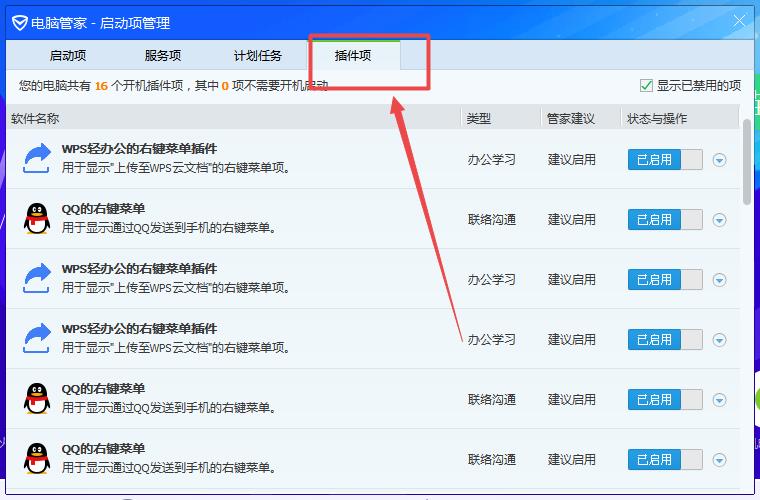Expand options arrow for third WPS plugin
The image size is (760, 500).
pos(719,340)
